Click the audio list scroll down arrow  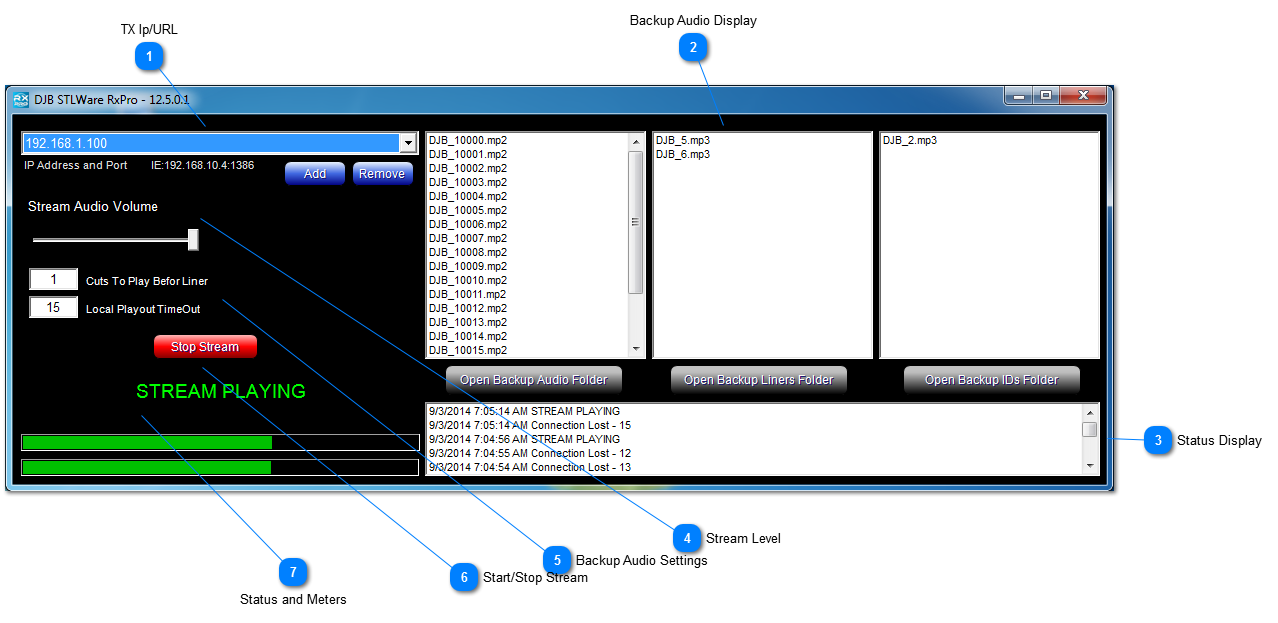point(636,348)
